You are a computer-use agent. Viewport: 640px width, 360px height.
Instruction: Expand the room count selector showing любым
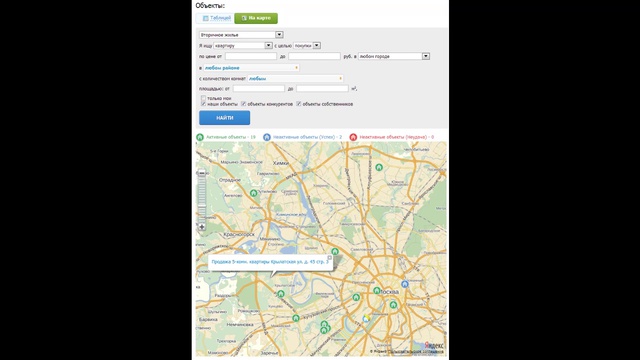click(295, 78)
